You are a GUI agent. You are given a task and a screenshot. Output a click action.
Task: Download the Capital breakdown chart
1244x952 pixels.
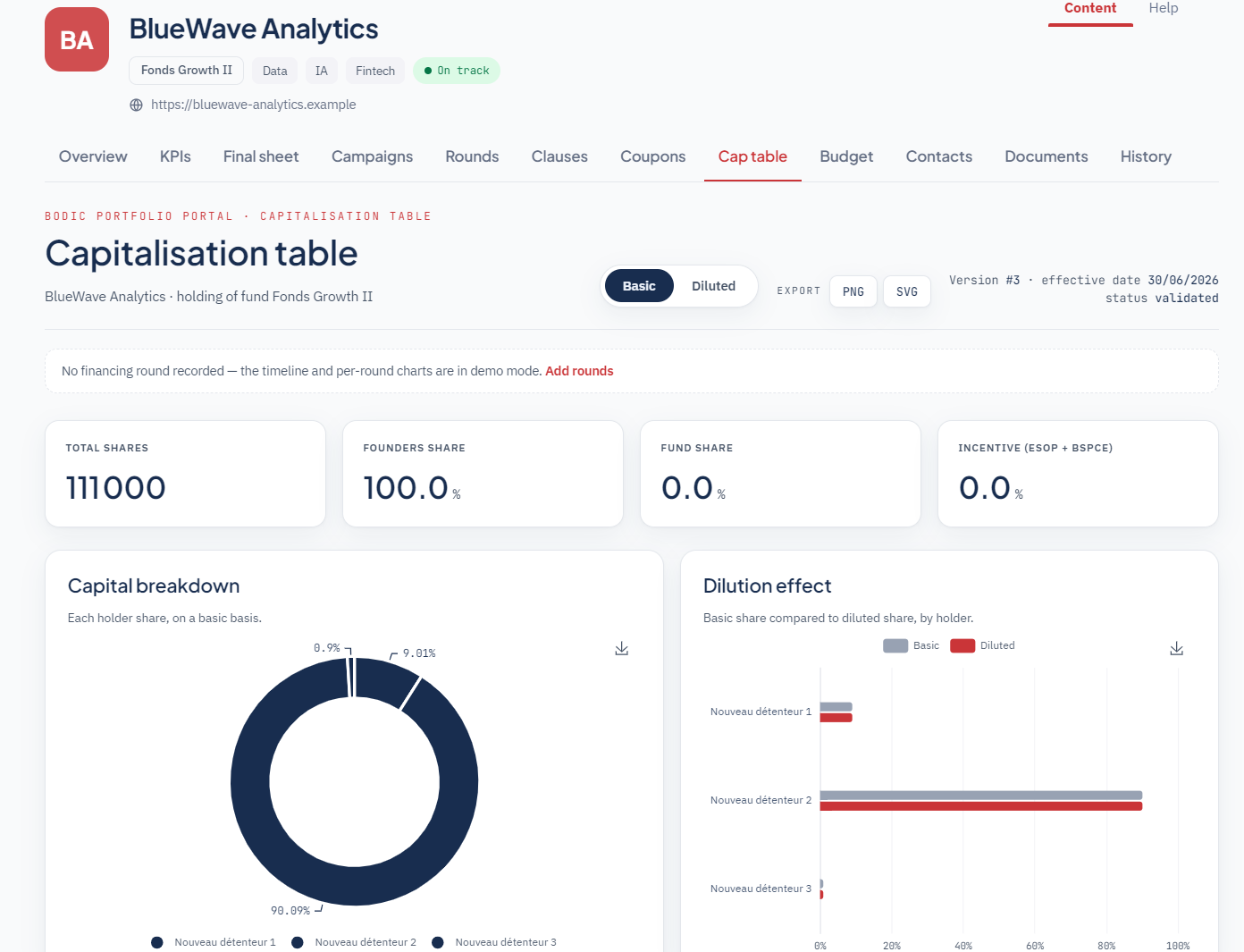pyautogui.click(x=622, y=648)
